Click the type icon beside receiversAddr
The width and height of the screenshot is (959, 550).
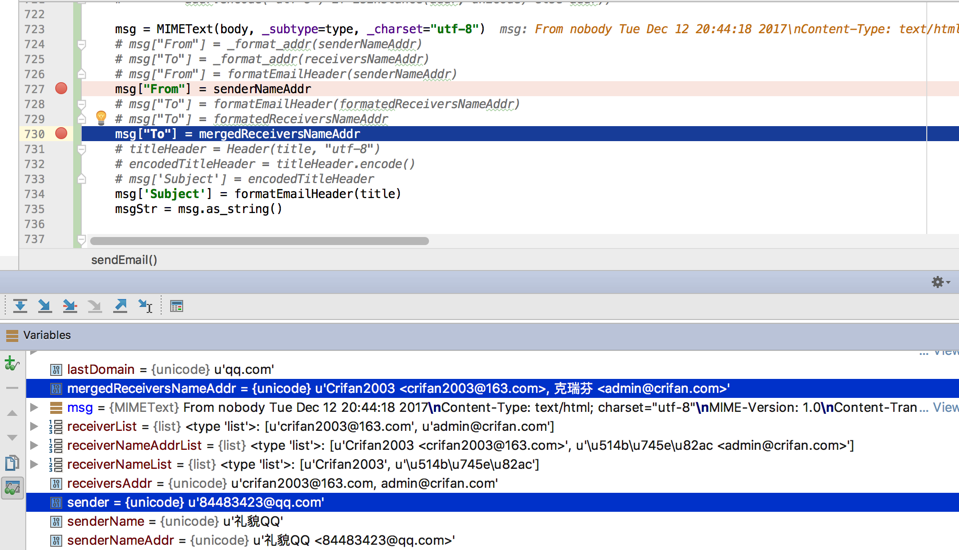tap(56, 483)
